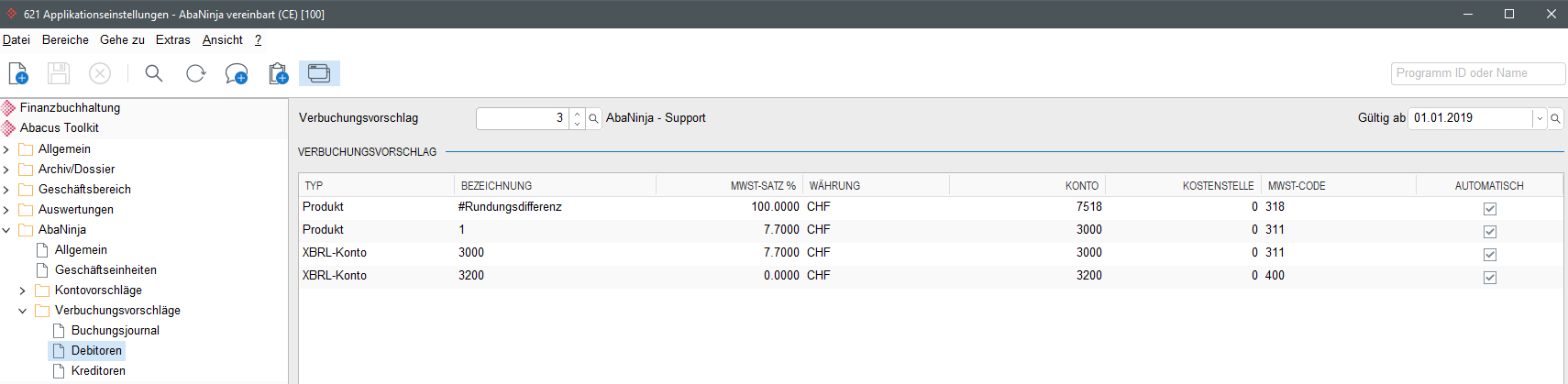Click the Finanzbuchhaltung module icon
1568x384 pixels.
[x=9, y=108]
